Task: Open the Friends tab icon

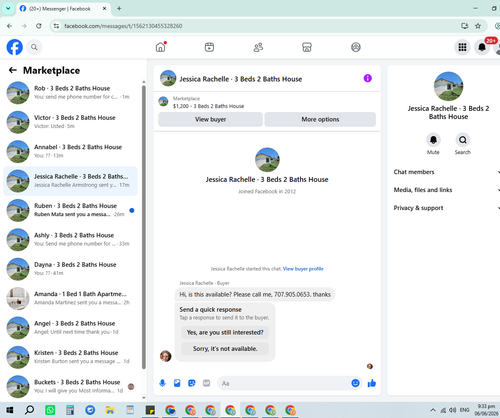Action: [x=258, y=47]
